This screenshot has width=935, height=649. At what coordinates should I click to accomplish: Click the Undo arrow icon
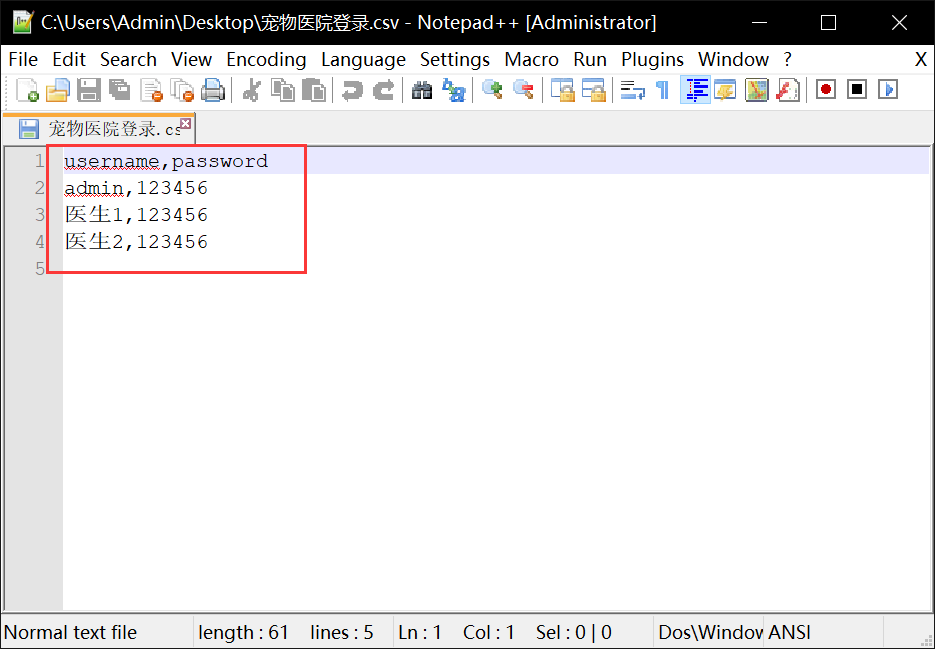[351, 90]
